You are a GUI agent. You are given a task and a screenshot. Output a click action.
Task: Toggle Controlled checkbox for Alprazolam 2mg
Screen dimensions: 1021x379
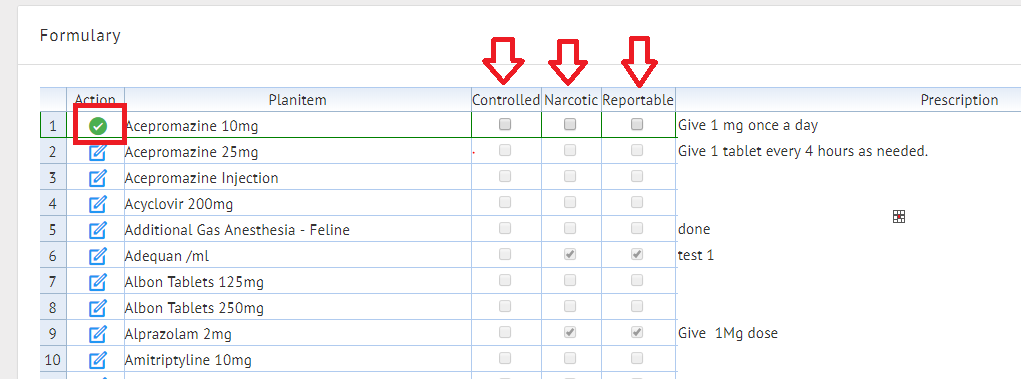pos(505,332)
